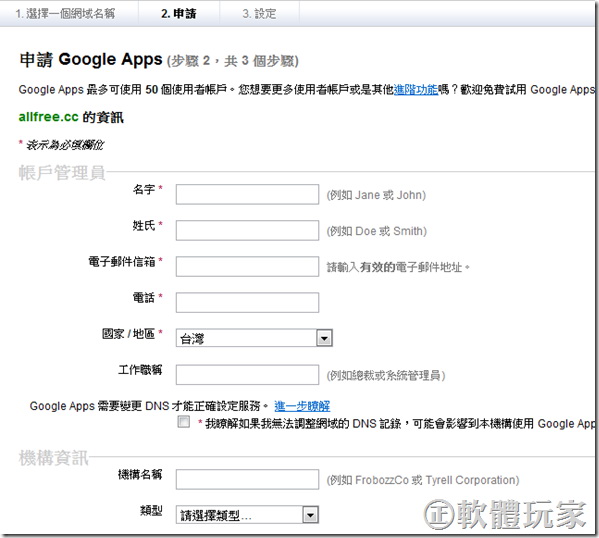The image size is (599, 538).
Task: Open the 進一步瞭解 DNS link
Action: point(302,406)
